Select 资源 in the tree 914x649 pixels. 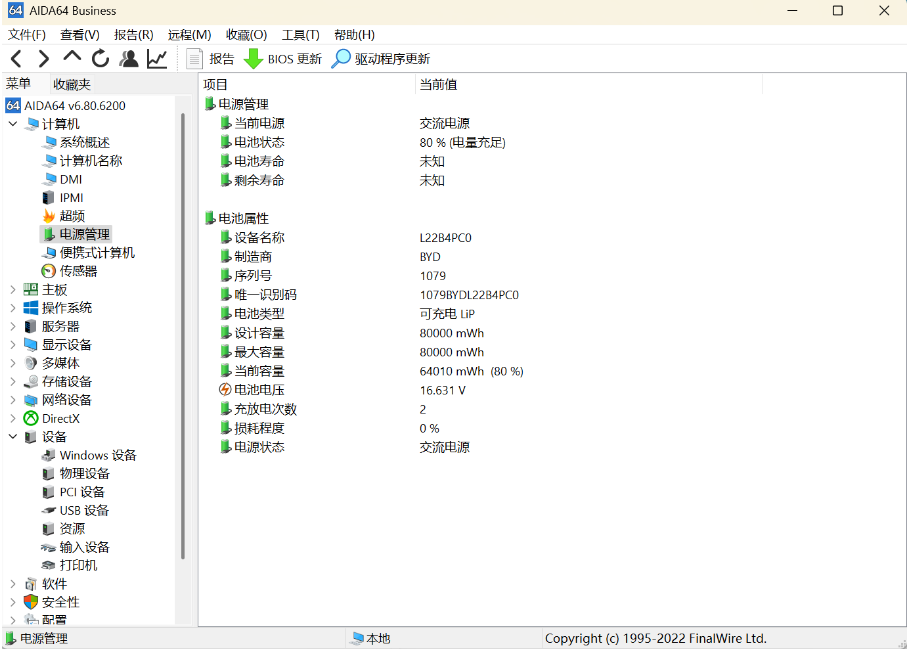click(x=72, y=529)
